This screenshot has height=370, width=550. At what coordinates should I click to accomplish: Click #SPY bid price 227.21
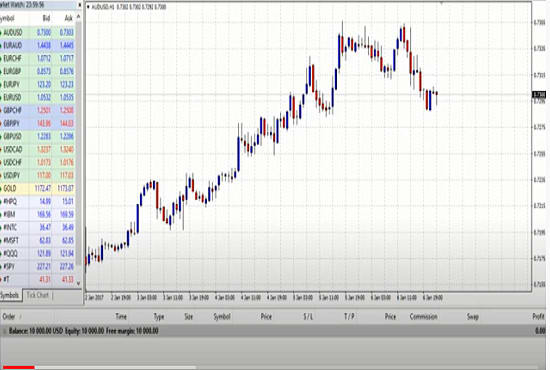pyautogui.click(x=44, y=267)
